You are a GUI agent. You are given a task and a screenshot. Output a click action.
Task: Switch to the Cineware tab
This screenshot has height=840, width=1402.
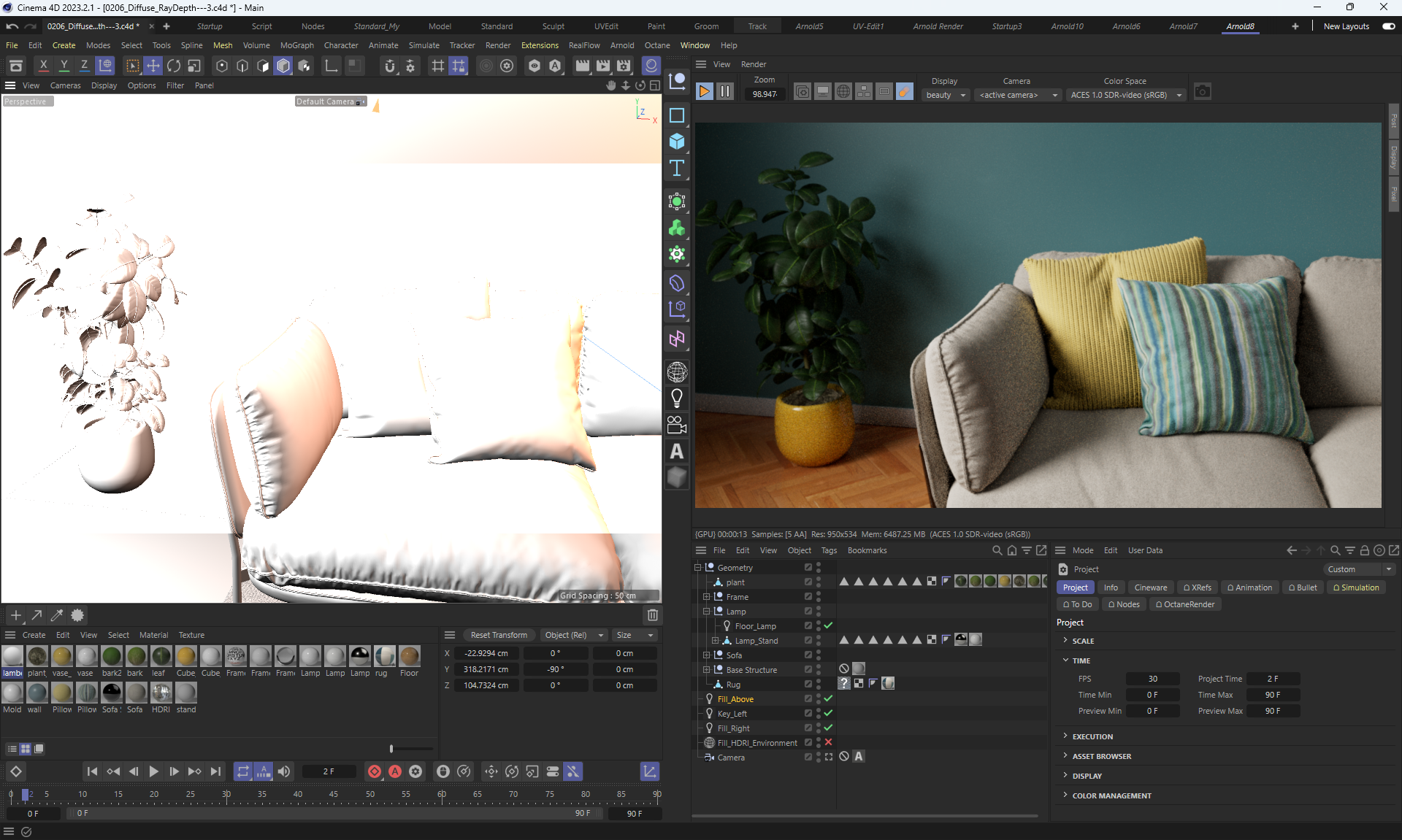tap(1150, 587)
